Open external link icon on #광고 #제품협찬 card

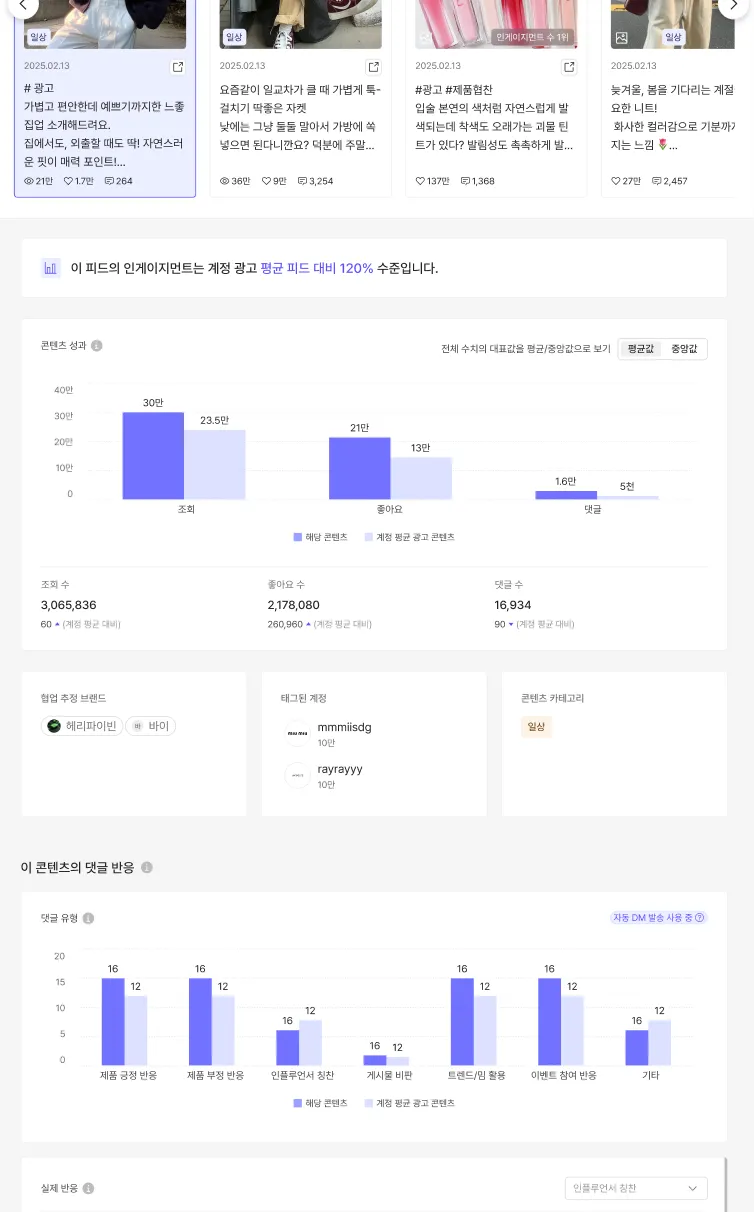coord(569,67)
